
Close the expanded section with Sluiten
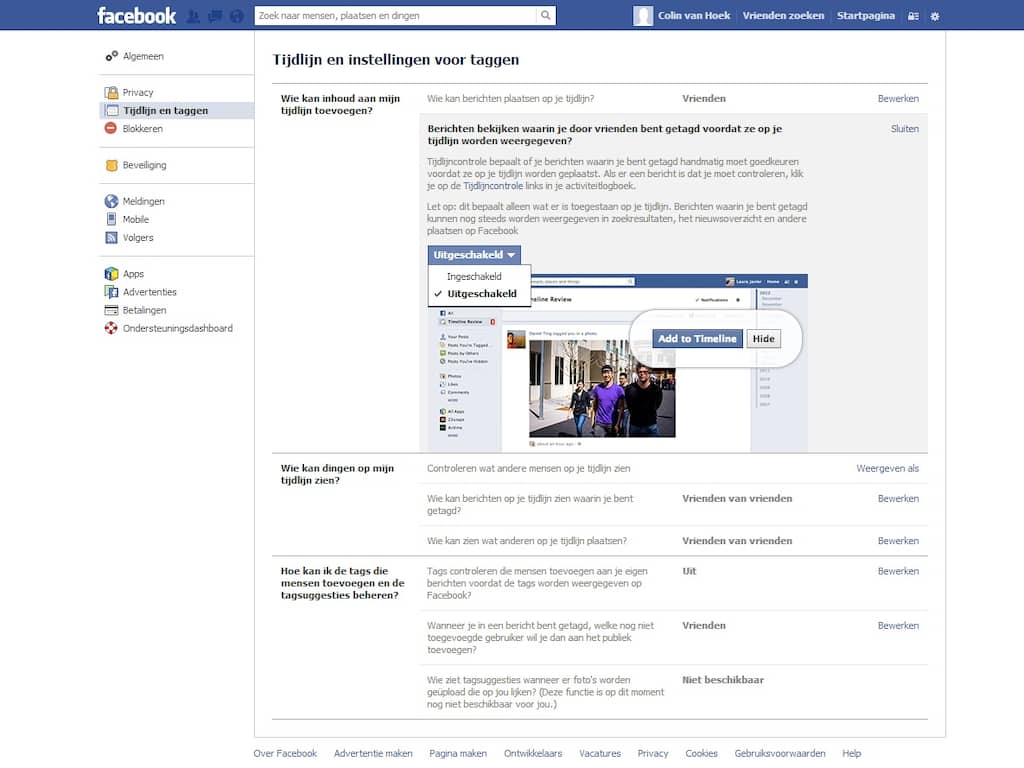[x=904, y=129]
